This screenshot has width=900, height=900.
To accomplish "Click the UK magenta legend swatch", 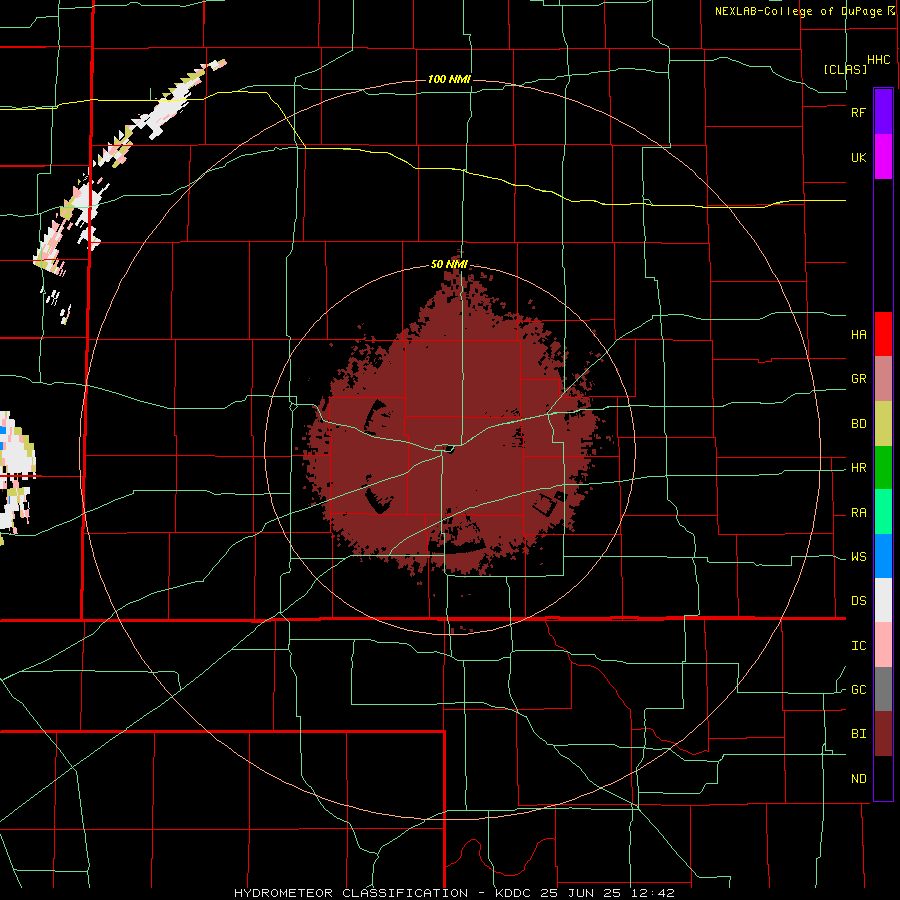I will pos(883,156).
